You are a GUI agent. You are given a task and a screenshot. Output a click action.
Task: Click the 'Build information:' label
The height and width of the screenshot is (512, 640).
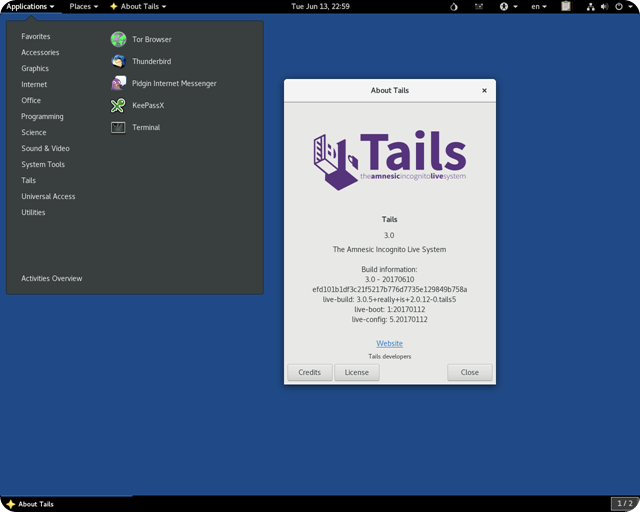point(389,269)
